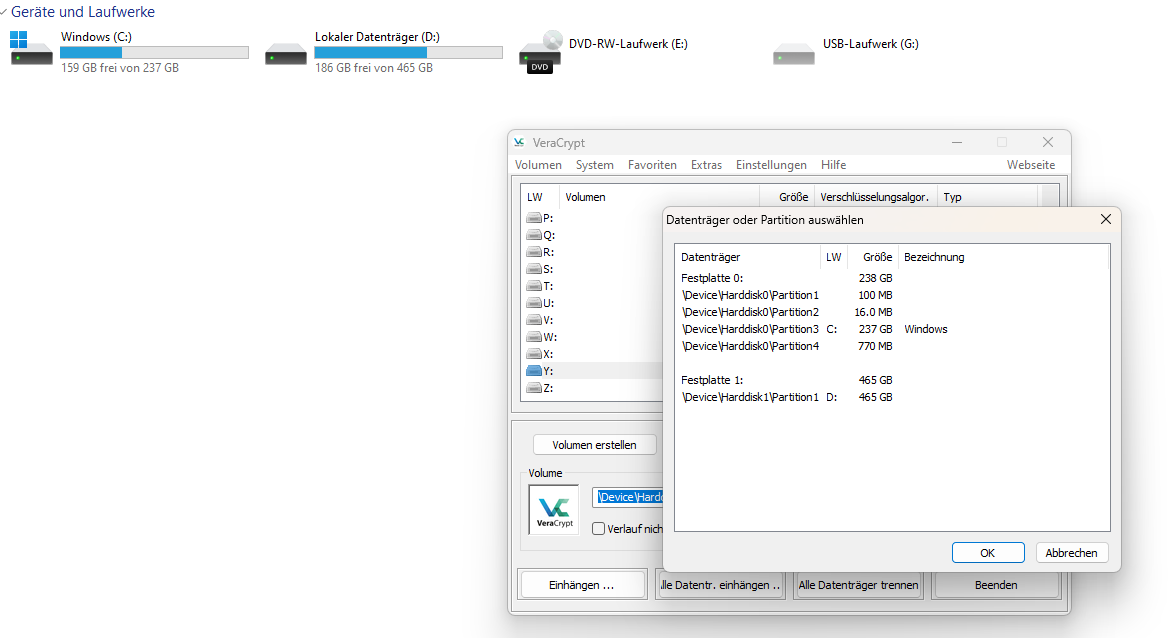This screenshot has height=638, width=1168.
Task: Click the Lokaler Datenträger (D:) usage bar
Action: (408, 53)
